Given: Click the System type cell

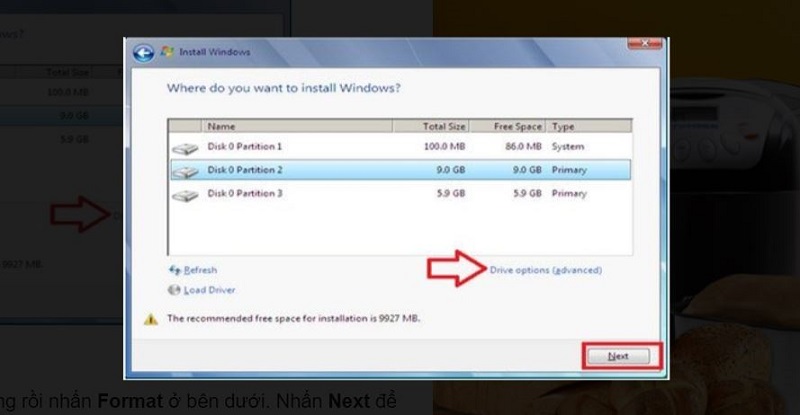Looking at the screenshot, I should click(x=568, y=147).
